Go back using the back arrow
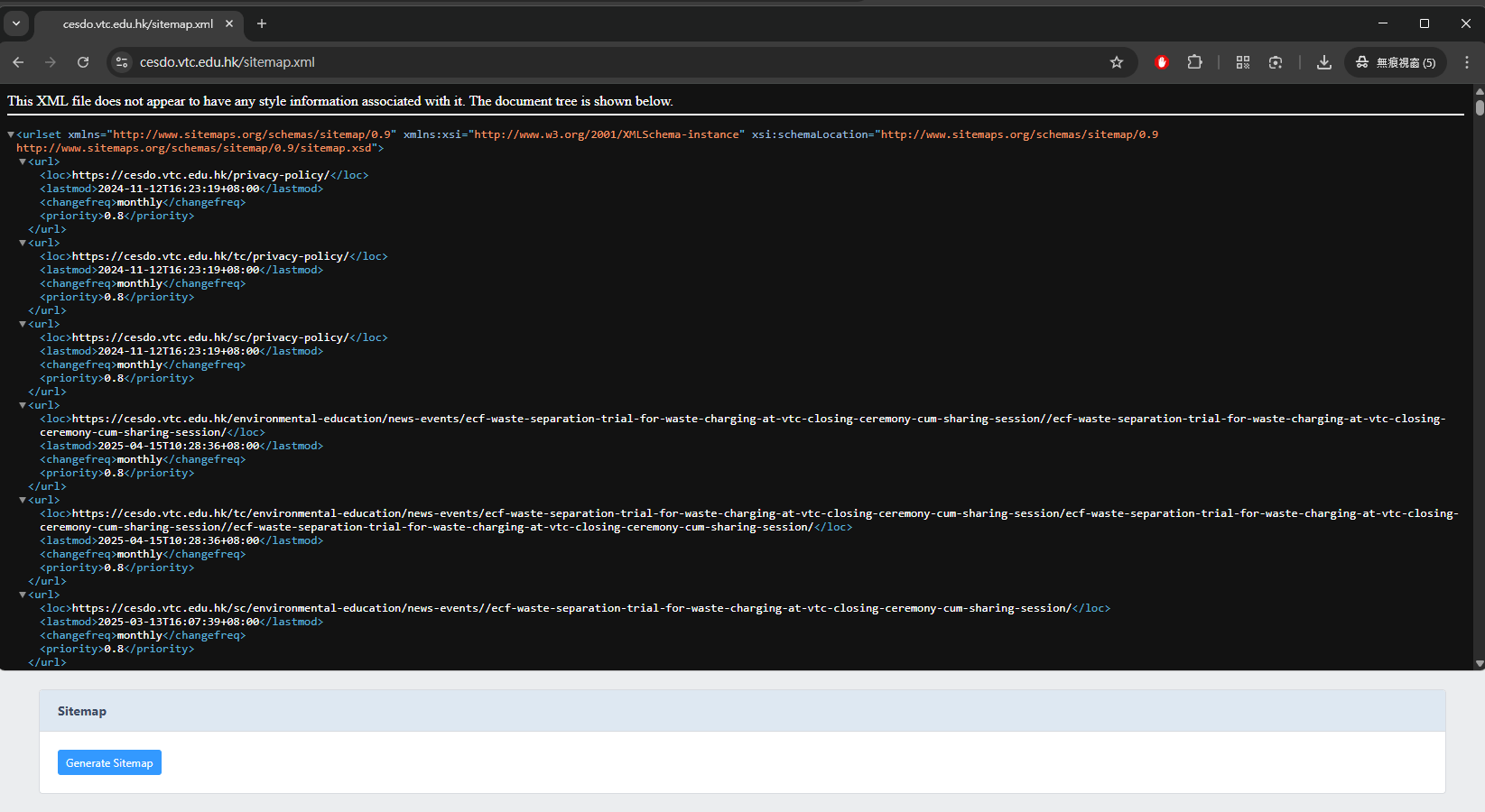The width and height of the screenshot is (1485, 812). click(x=18, y=62)
